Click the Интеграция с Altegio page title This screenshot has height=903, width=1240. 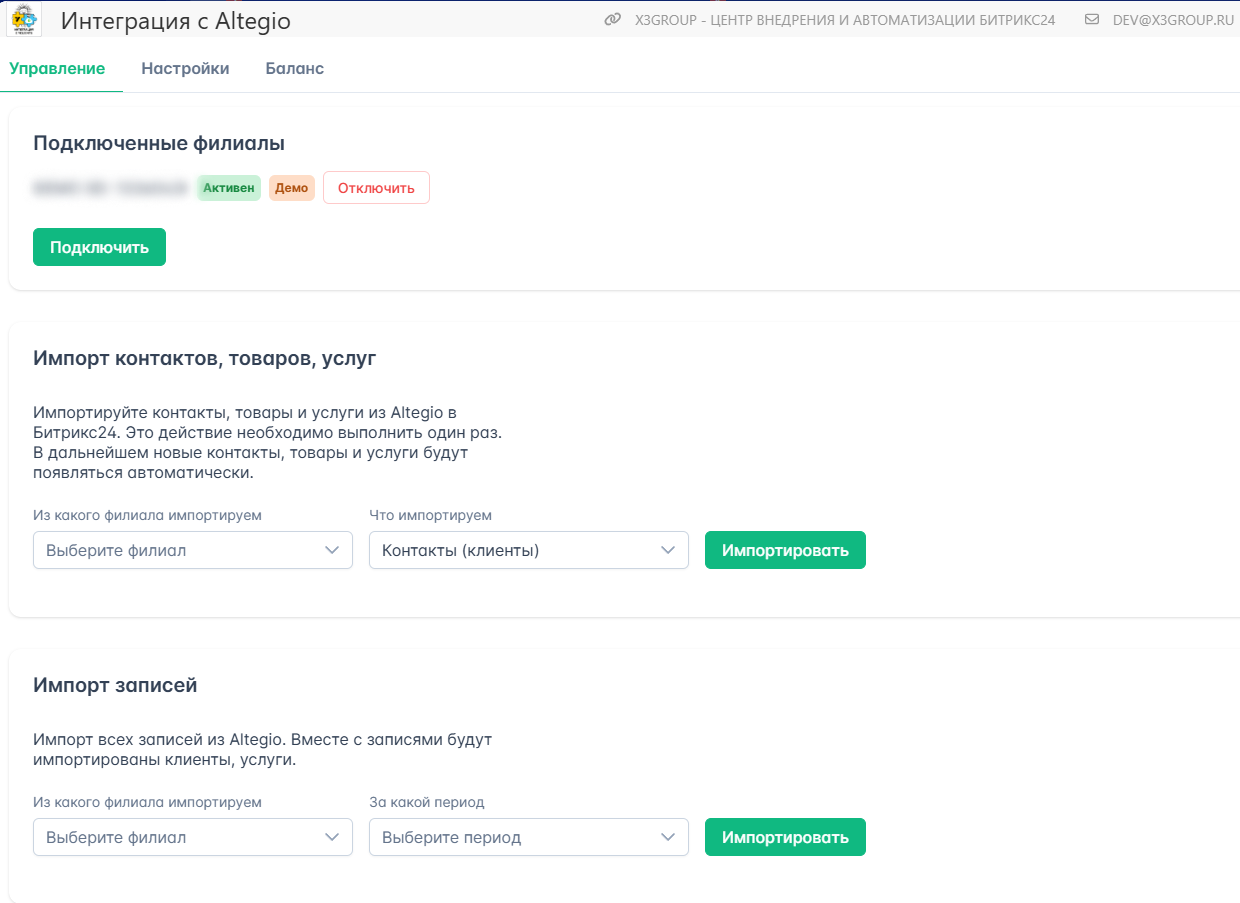click(x=176, y=21)
